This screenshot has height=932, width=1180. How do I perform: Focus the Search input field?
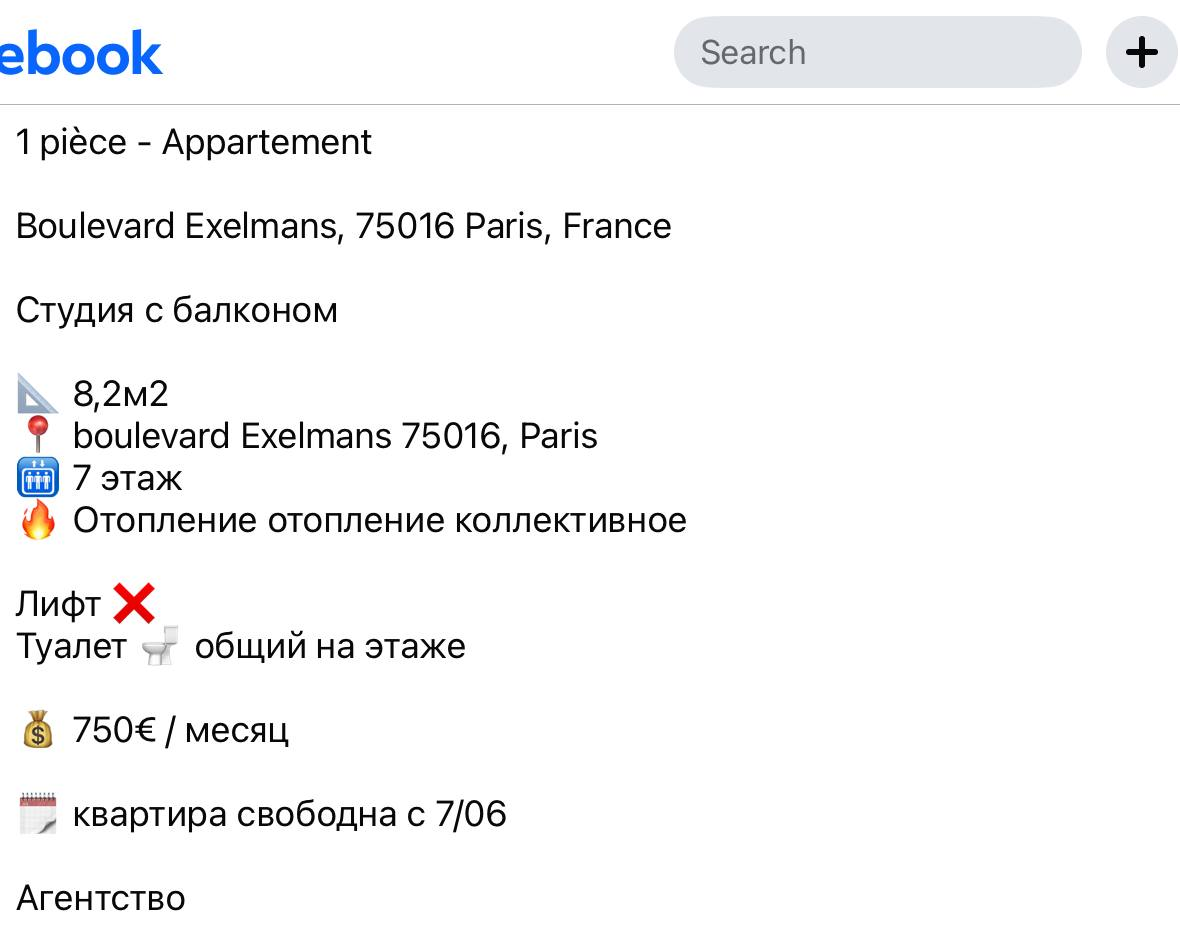pyautogui.click(x=877, y=52)
